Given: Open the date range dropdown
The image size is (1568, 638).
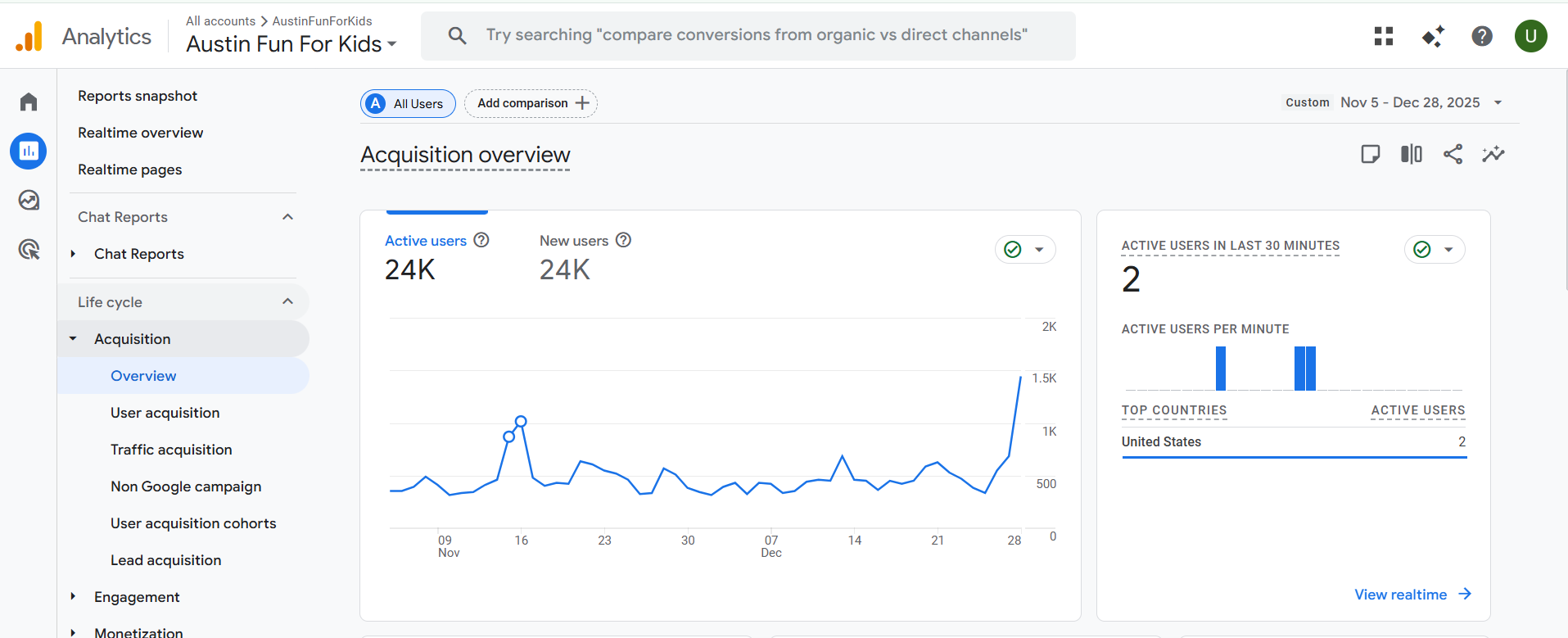Looking at the screenshot, I should pos(1498,102).
